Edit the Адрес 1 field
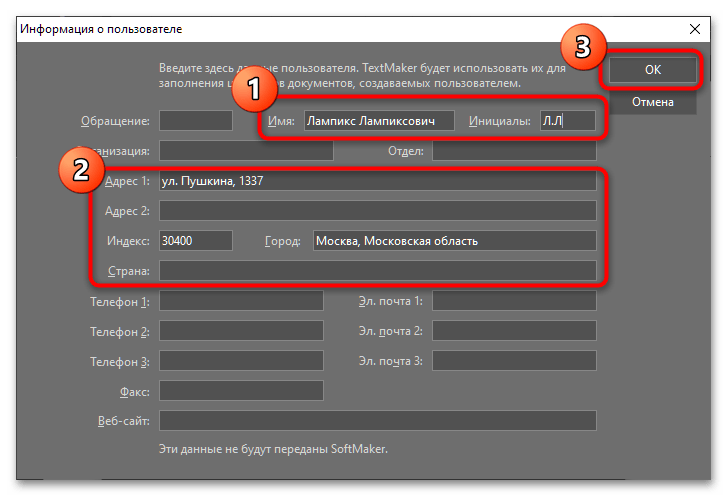This screenshot has width=727, height=496. click(377, 181)
